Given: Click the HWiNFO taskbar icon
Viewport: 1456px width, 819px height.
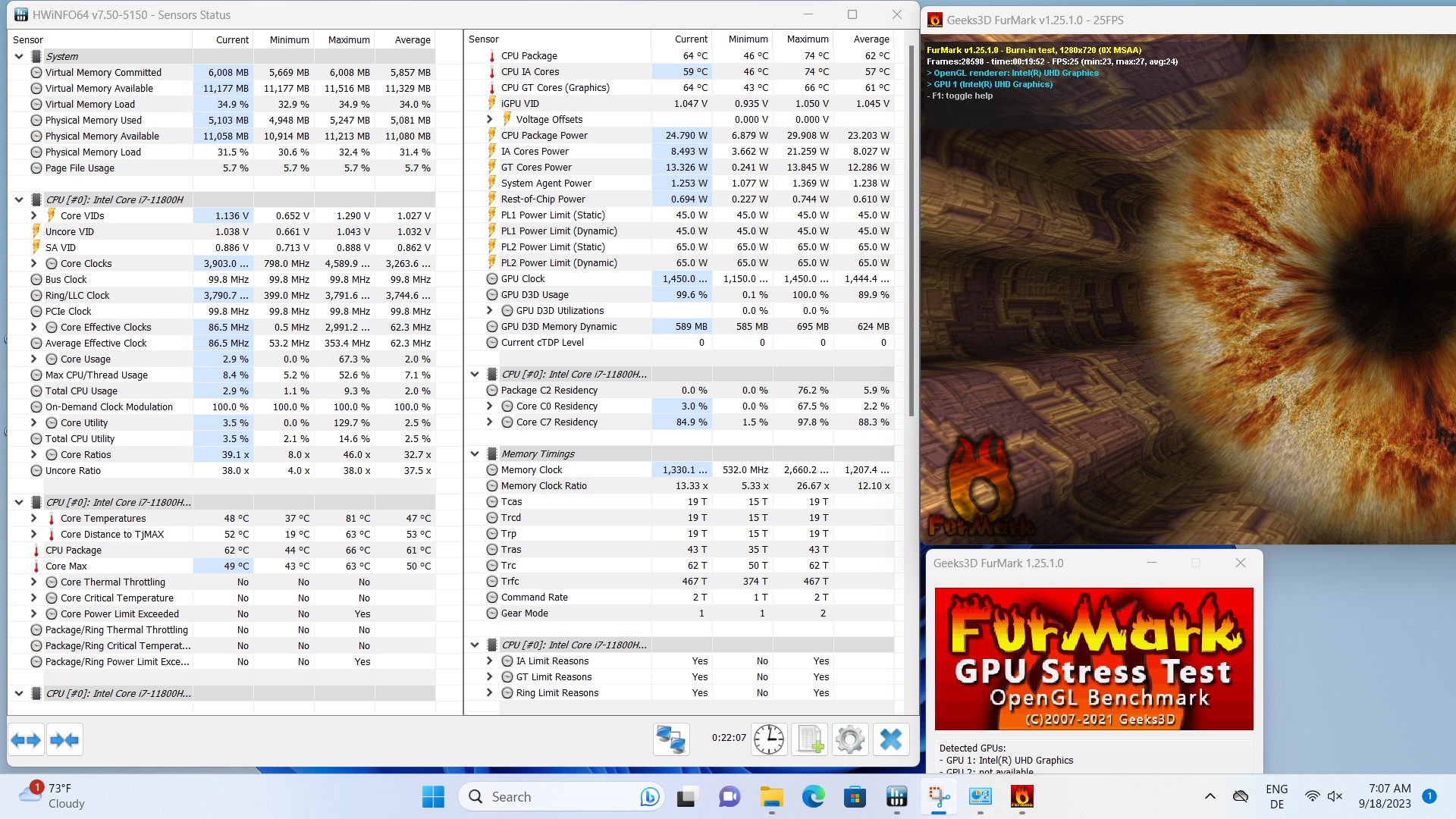Looking at the screenshot, I should [x=896, y=797].
